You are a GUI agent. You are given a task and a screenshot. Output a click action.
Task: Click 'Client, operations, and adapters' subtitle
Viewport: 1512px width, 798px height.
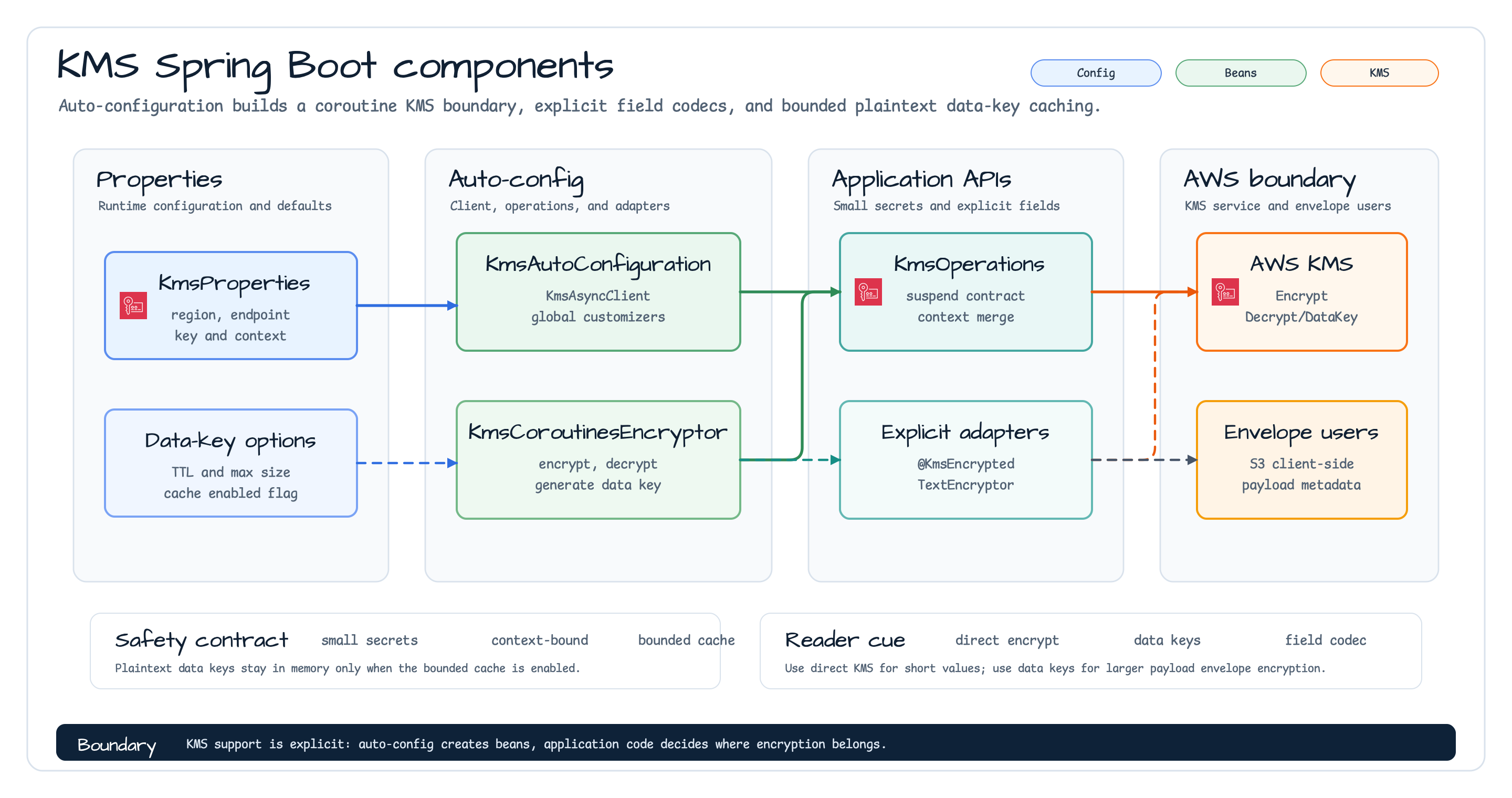coord(559,206)
